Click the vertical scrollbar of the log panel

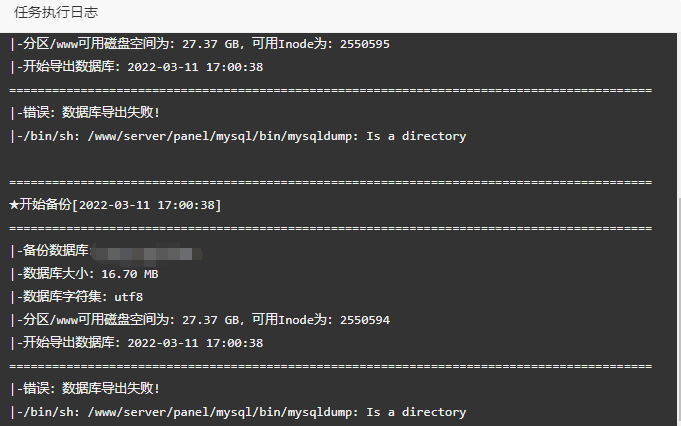pos(679,229)
